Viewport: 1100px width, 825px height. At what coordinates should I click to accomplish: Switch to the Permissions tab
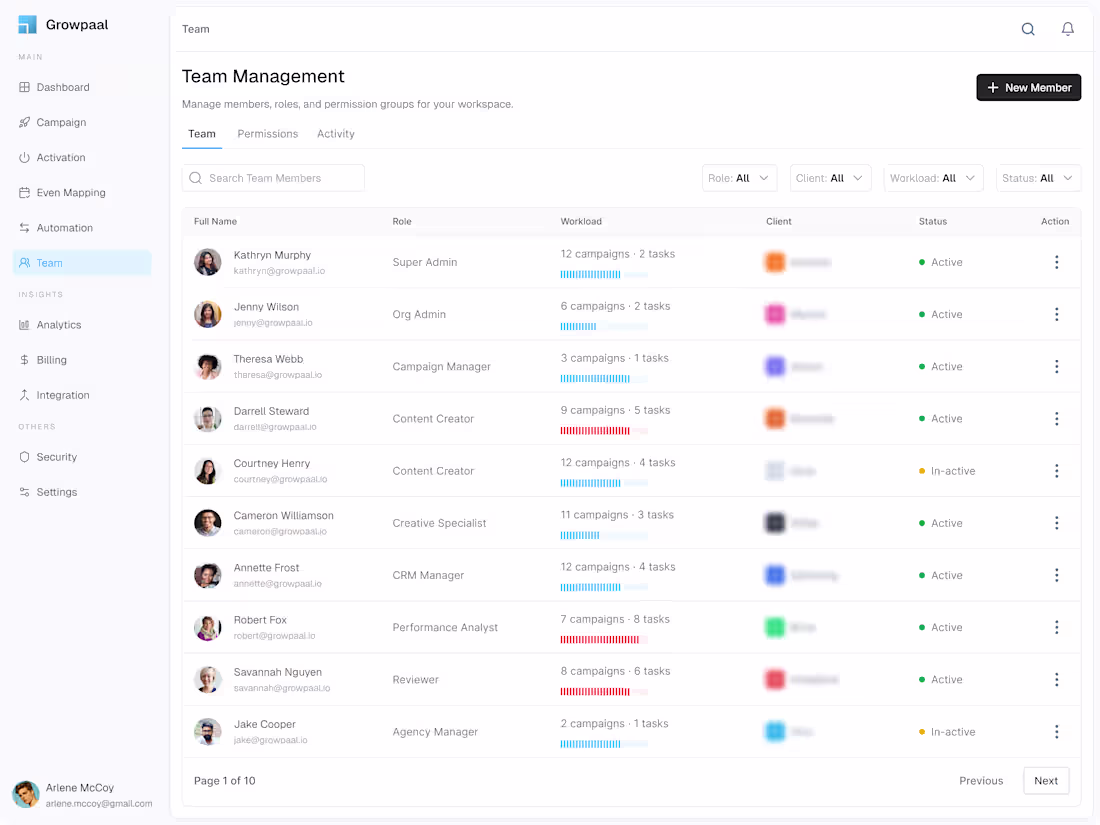pyautogui.click(x=267, y=134)
